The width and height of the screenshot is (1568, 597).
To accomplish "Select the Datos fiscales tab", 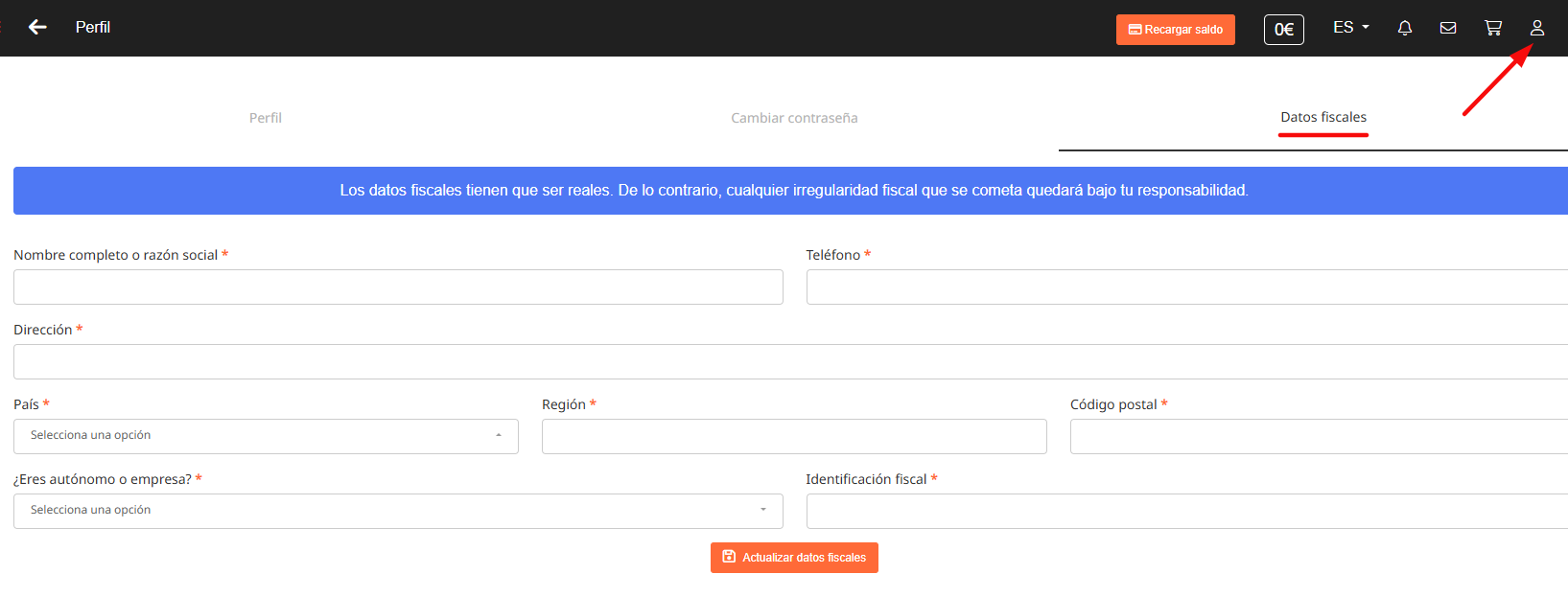I will 1322,118.
